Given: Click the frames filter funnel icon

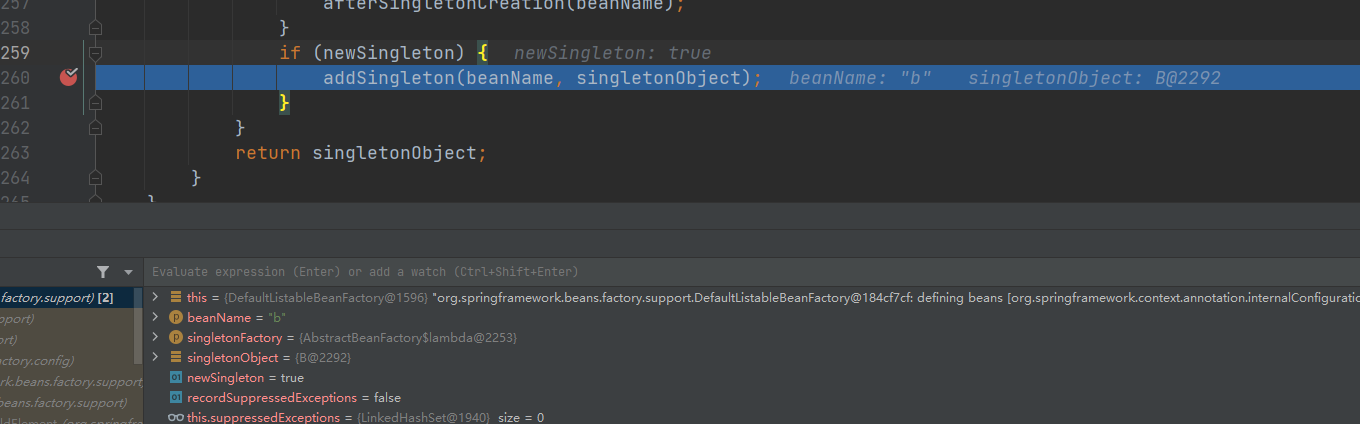Looking at the screenshot, I should pos(103,272).
